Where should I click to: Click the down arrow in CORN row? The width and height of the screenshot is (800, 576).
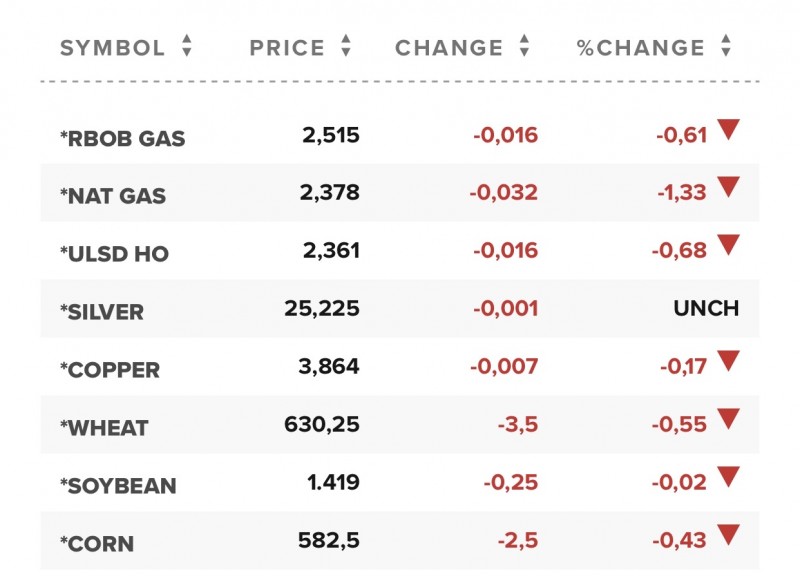[728, 535]
